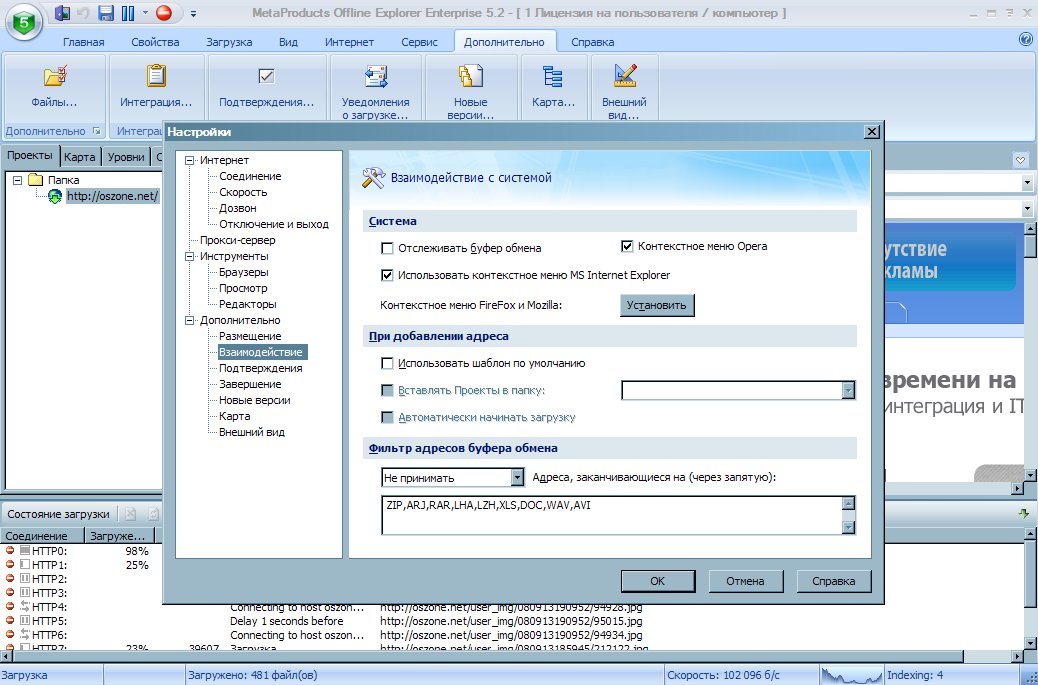
Task: Open Интеграция clipboard ribbon icon
Action: coord(156,76)
